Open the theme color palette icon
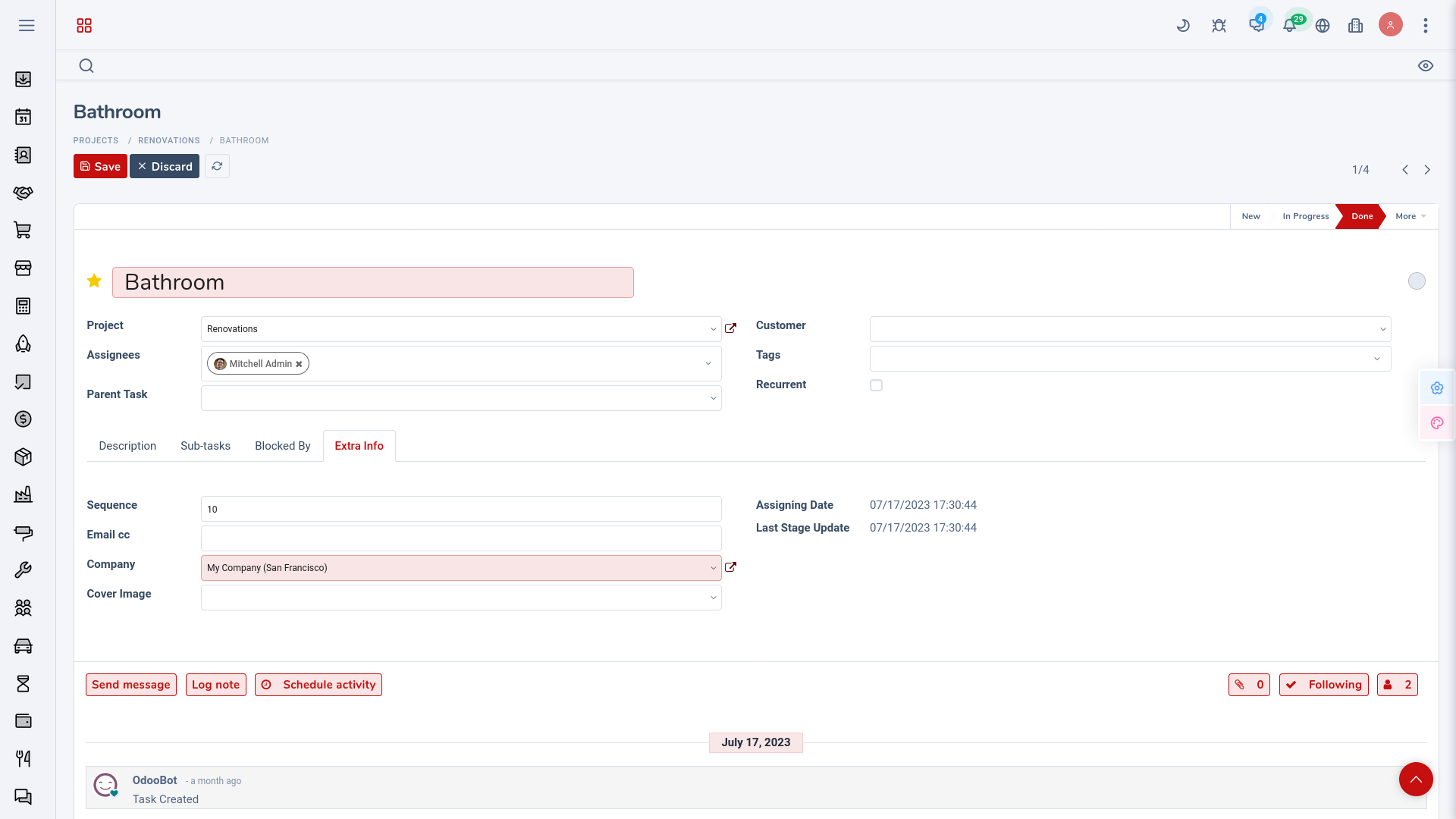The image size is (1456, 819). [1437, 423]
